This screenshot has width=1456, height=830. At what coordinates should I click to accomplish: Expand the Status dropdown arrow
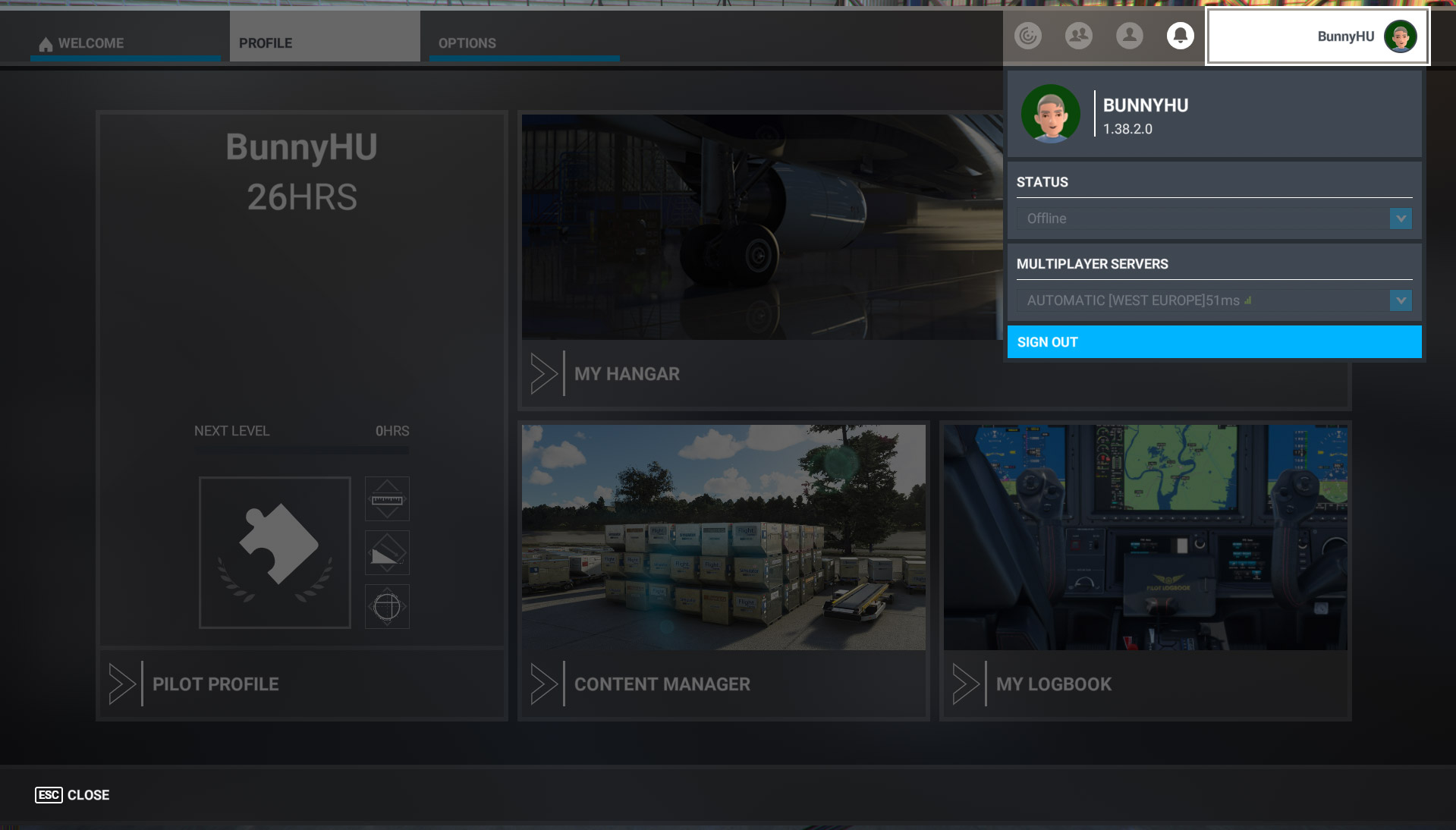tap(1401, 219)
